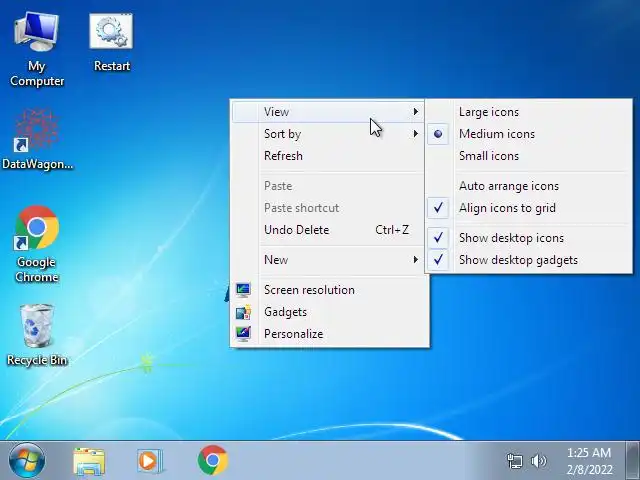The image size is (640, 480).
Task: Launch Chrome from the taskbar
Action: tap(213, 460)
